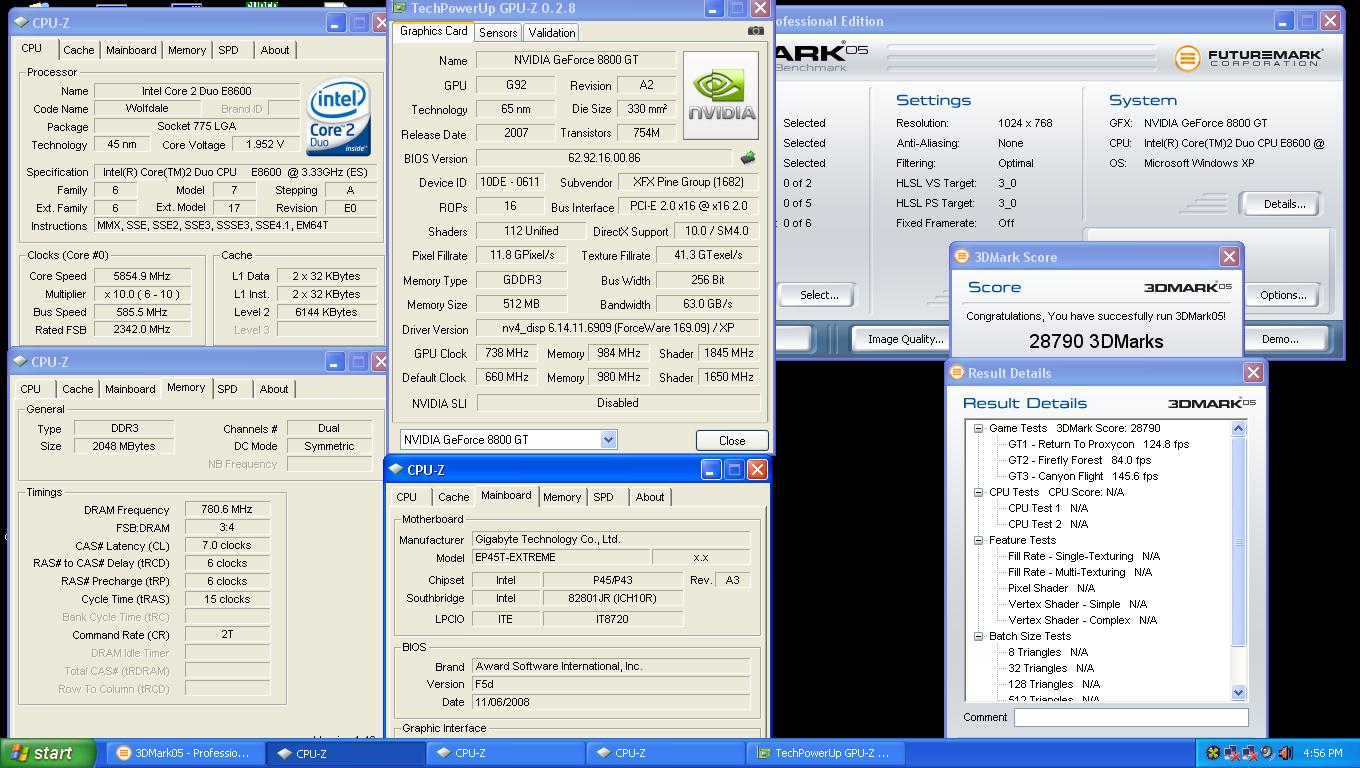This screenshot has width=1360, height=768.
Task: Open the second disconnected network tray icon
Action: coord(1250,753)
